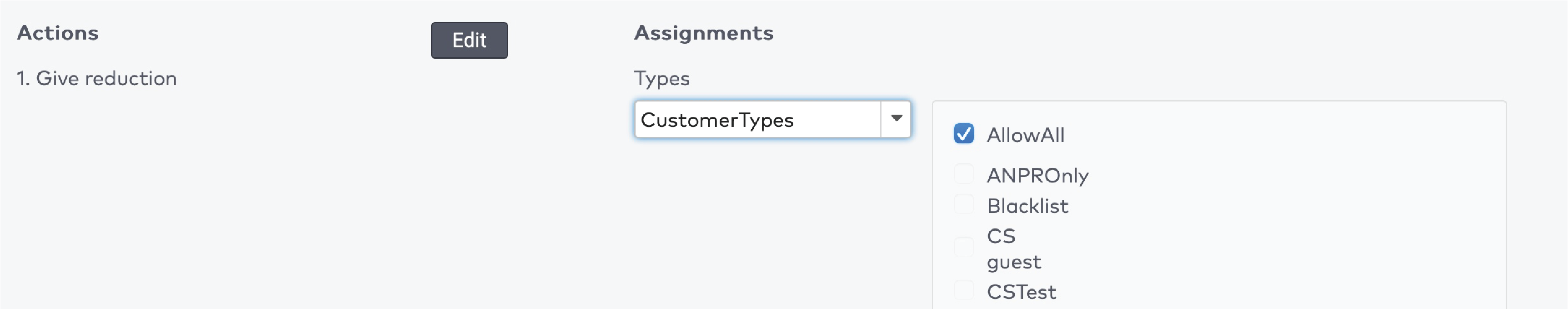
Task: Click action item 1. Give reduction
Action: [97, 78]
